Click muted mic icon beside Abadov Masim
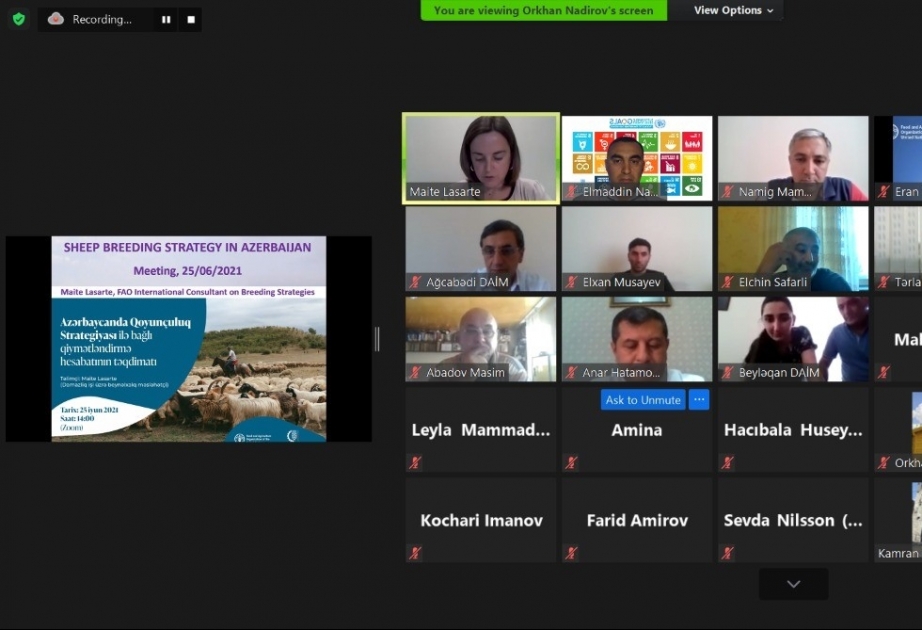Screen dimensions: 922x630 click(415, 372)
